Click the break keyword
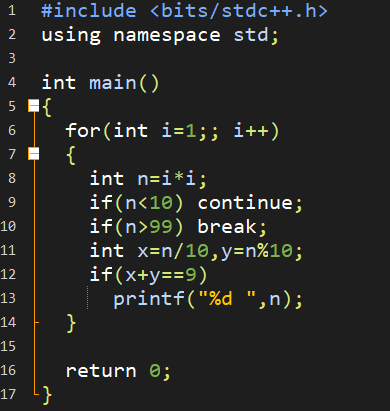 [227, 227]
